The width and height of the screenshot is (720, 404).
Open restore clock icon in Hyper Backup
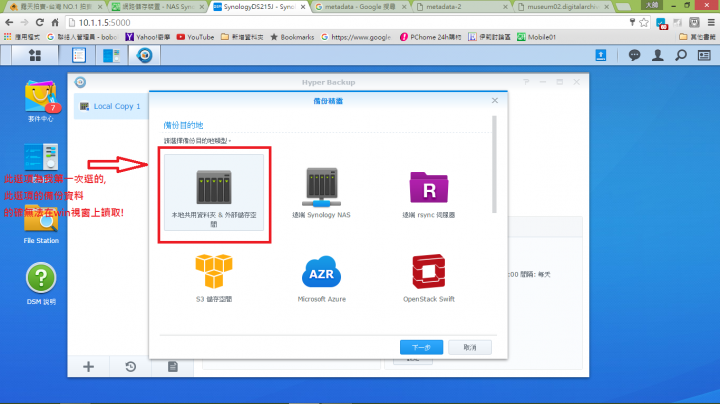click(x=130, y=366)
